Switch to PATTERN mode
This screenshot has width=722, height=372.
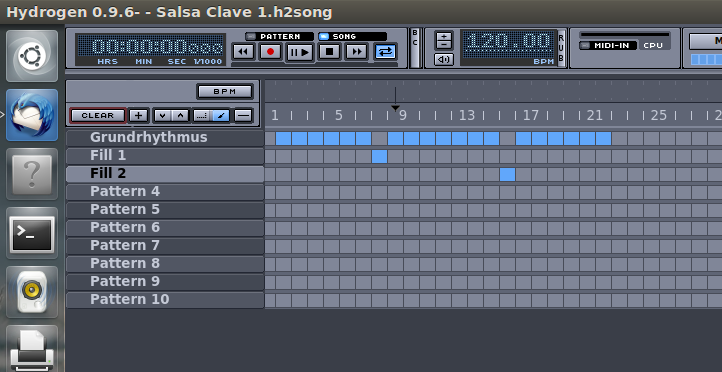click(279, 36)
